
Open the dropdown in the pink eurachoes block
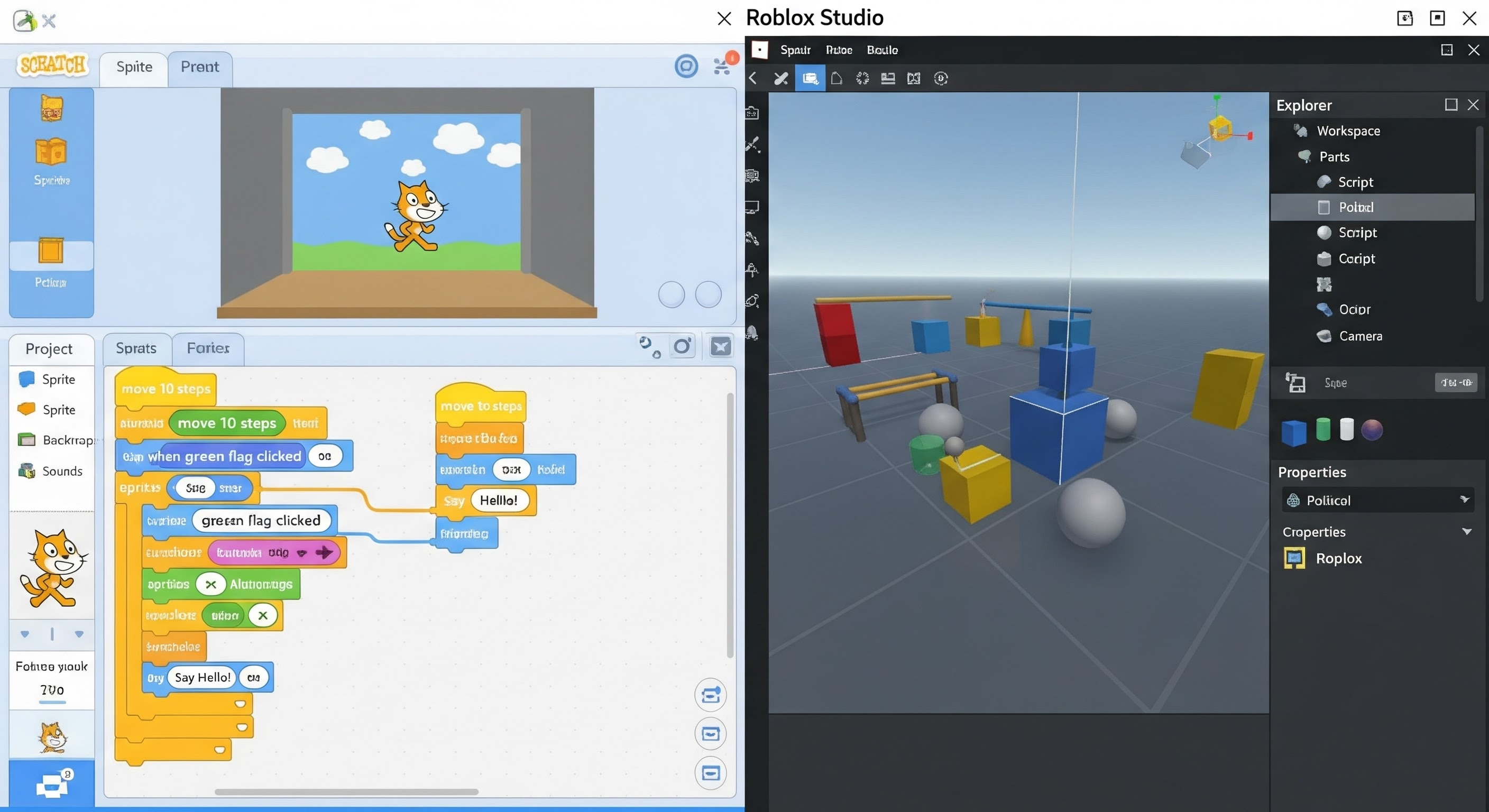point(302,553)
